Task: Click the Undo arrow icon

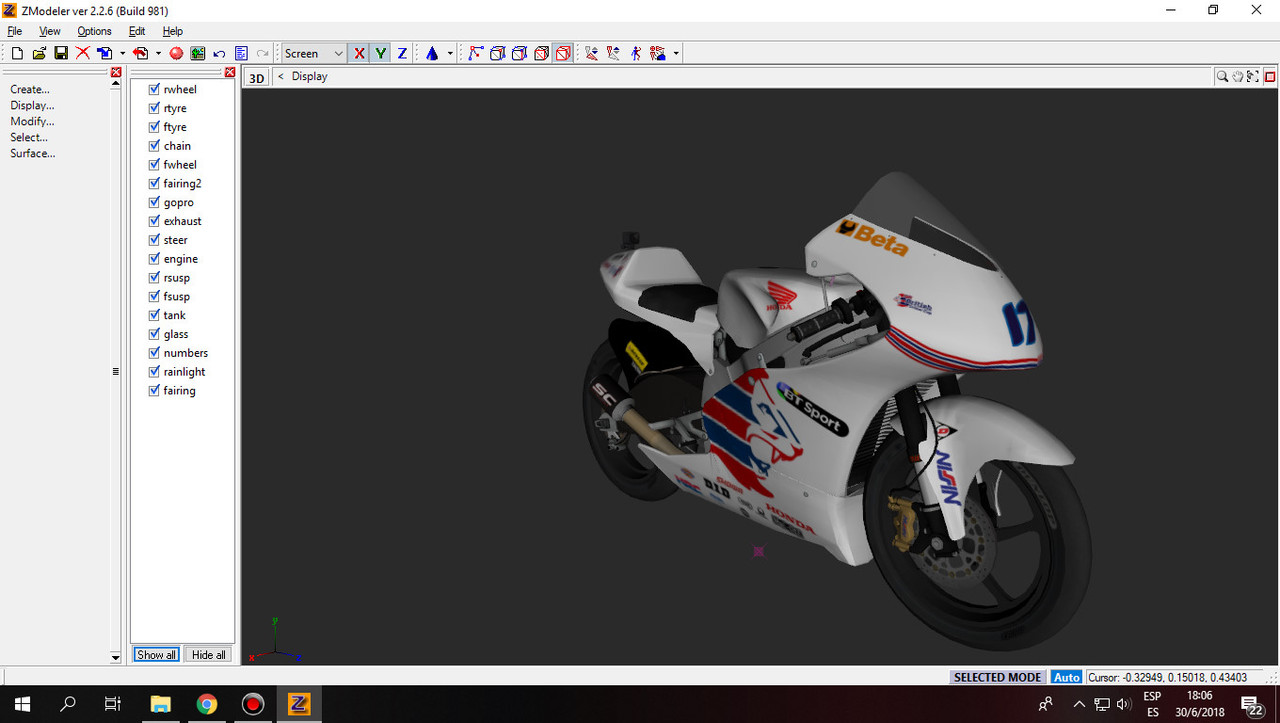Action: [219, 53]
